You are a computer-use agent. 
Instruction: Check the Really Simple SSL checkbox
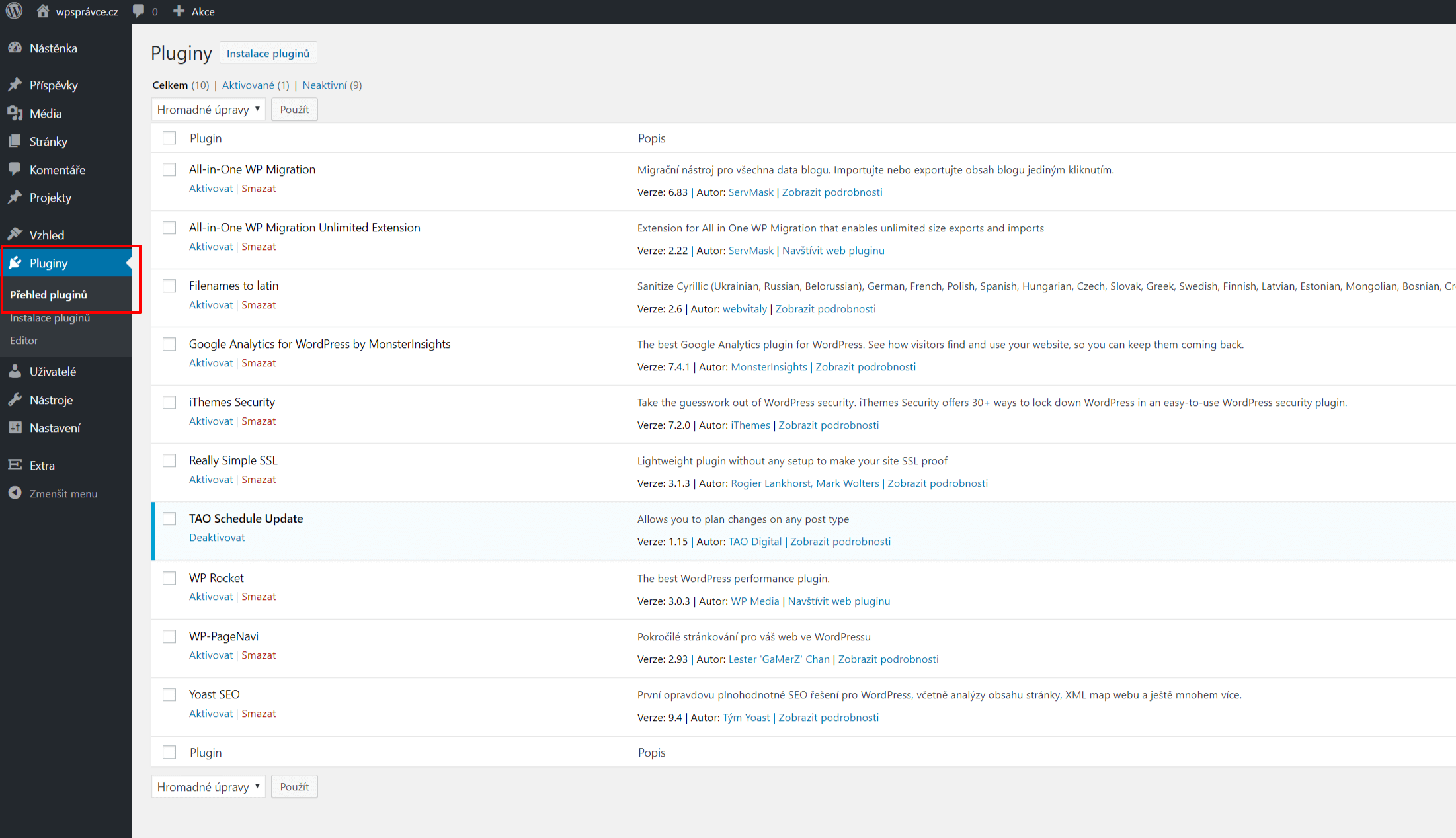coord(169,460)
